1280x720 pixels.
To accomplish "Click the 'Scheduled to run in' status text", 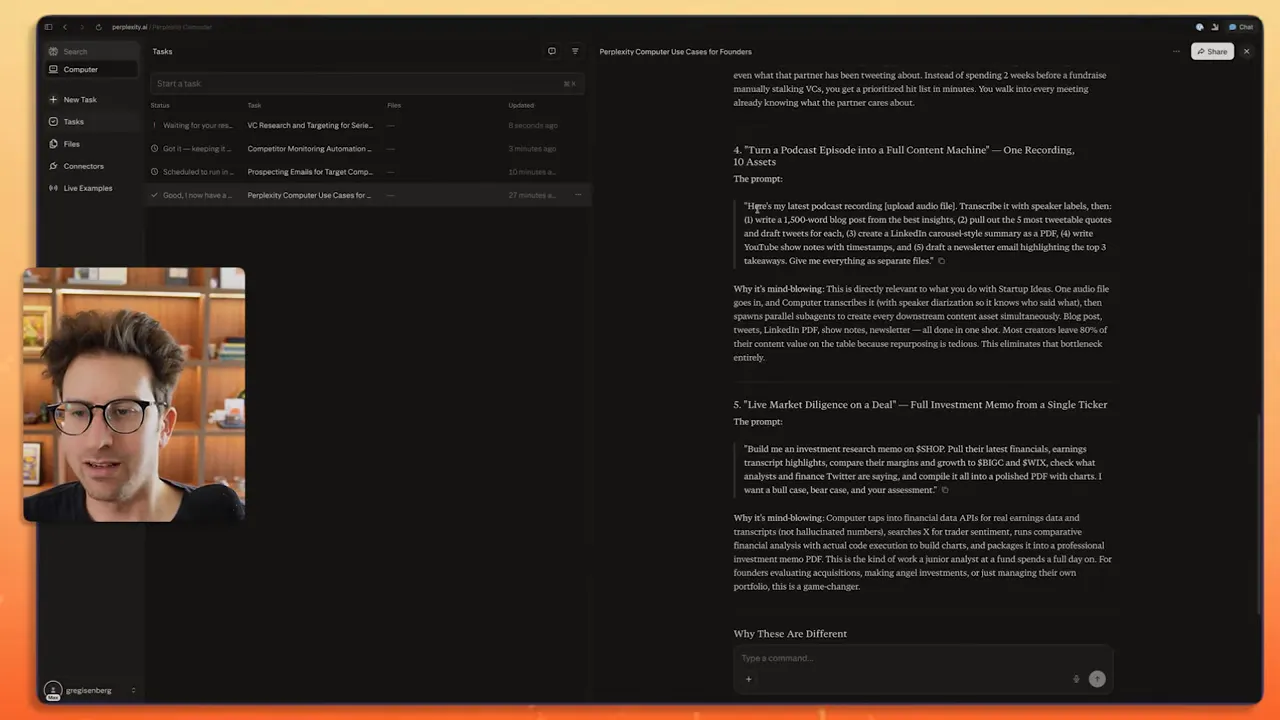I will tap(198, 172).
